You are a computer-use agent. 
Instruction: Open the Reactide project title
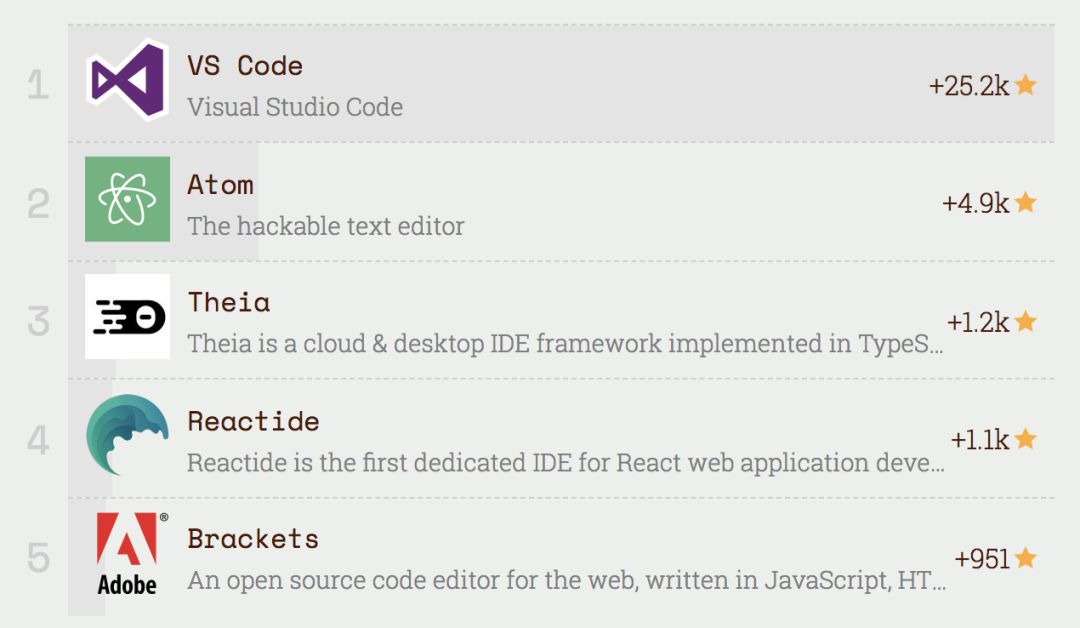[253, 421]
